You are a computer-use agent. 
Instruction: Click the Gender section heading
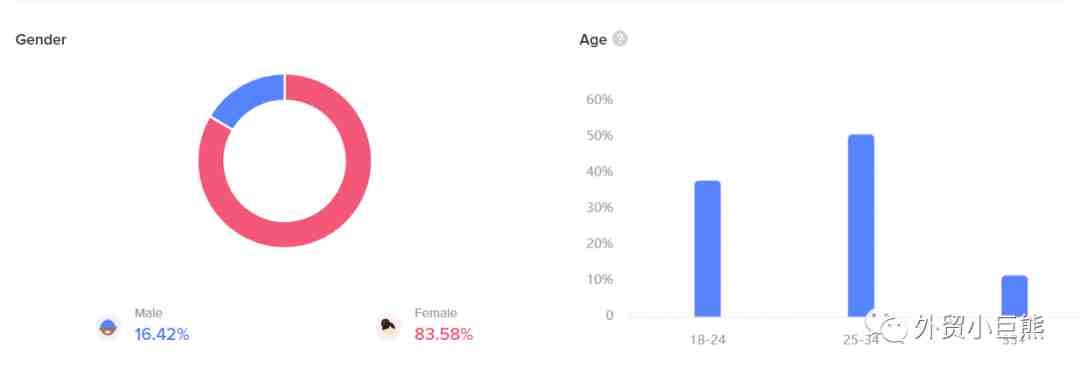click(x=41, y=40)
